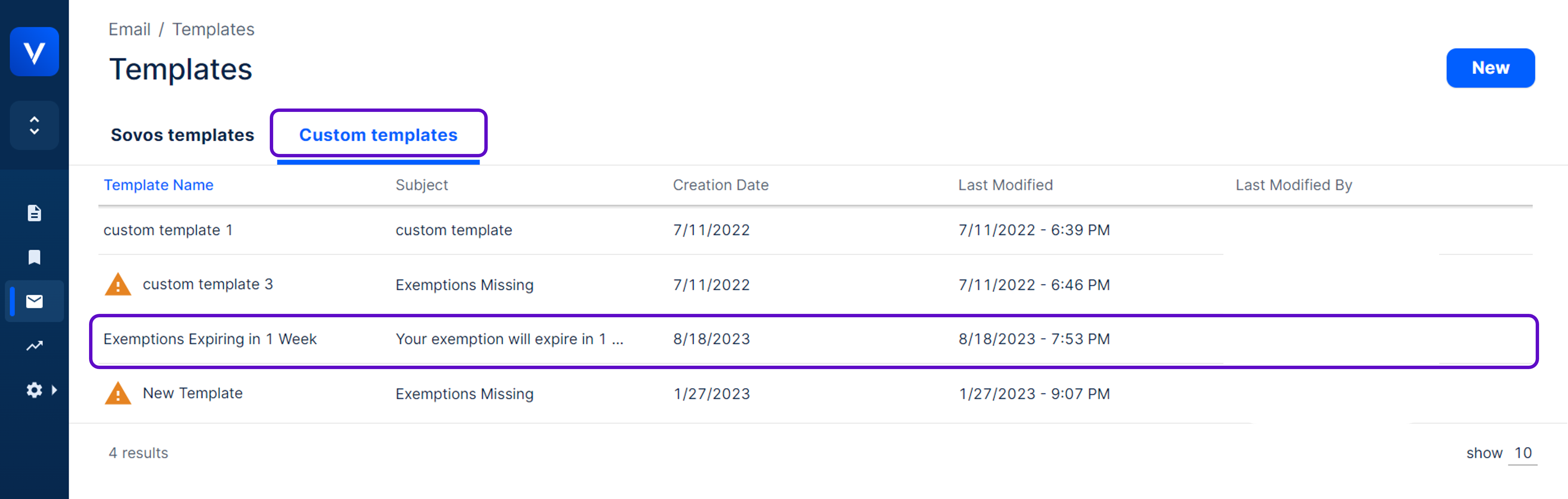Image resolution: width=1568 pixels, height=499 pixels.
Task: Click the Sovos V logo icon
Action: 34,52
